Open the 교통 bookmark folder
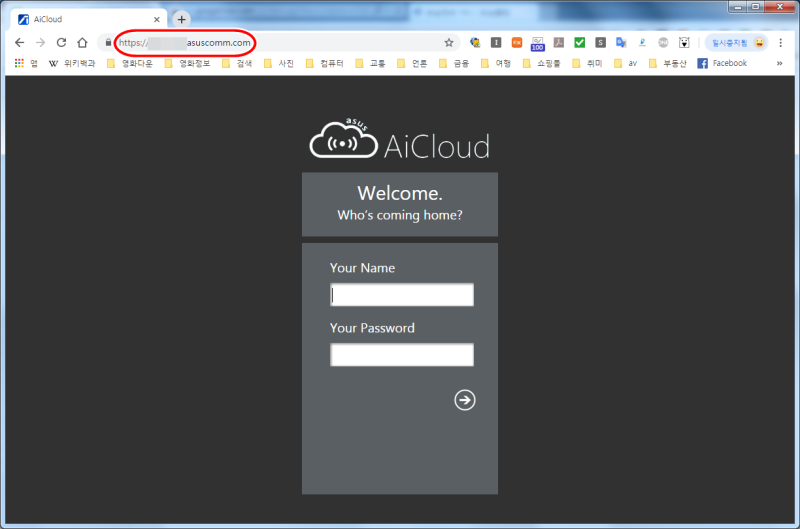This screenshot has width=800, height=529. 371,63
